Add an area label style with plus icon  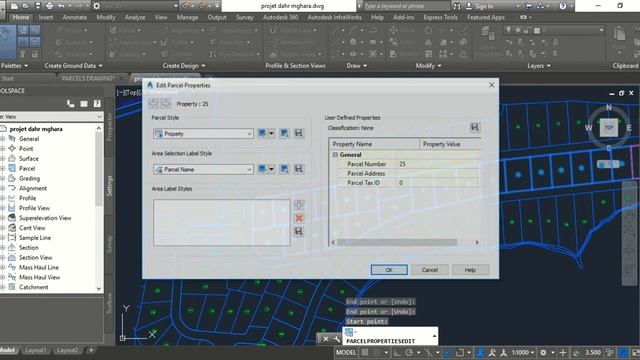(299, 205)
